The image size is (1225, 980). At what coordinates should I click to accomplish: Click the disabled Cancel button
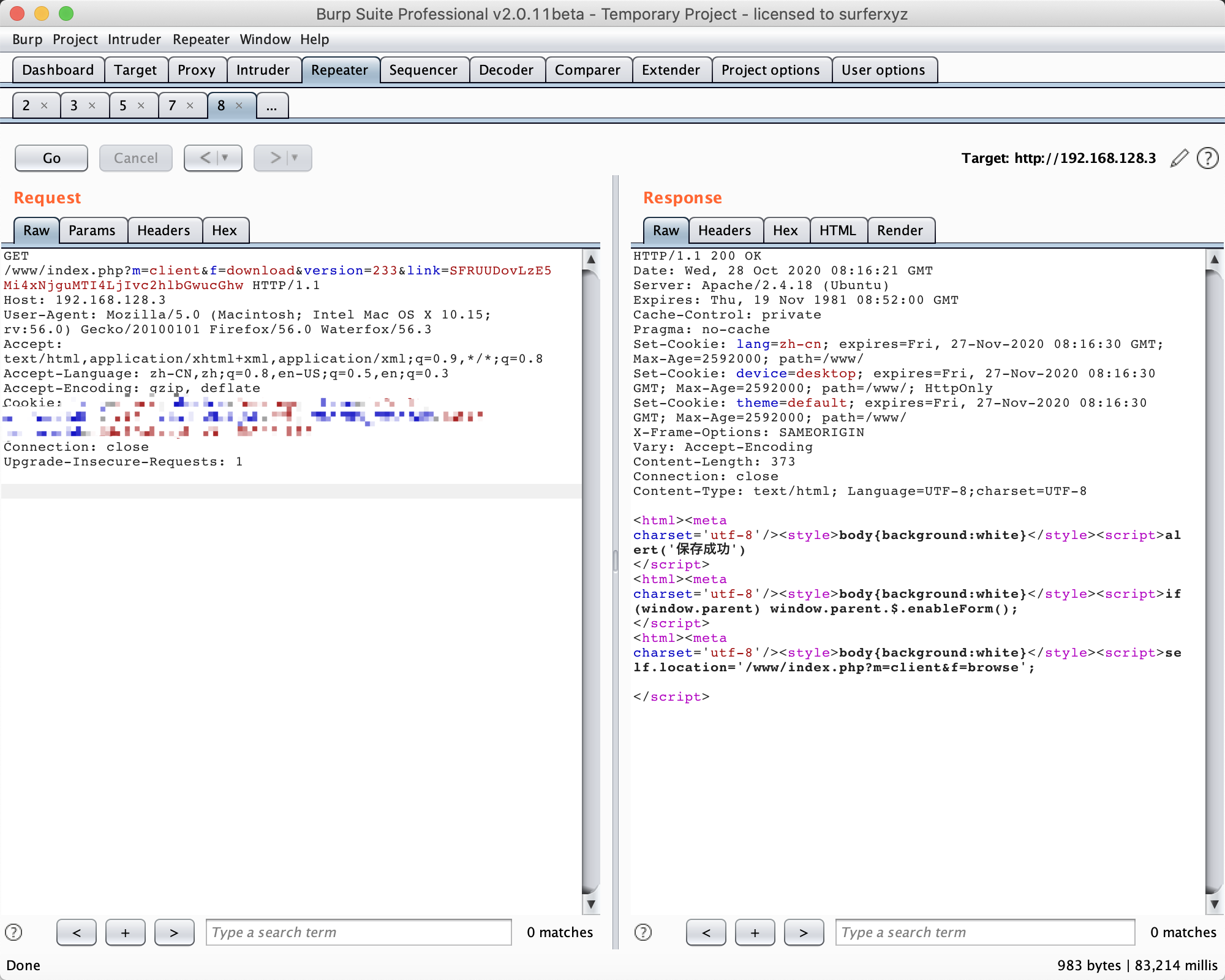(135, 158)
